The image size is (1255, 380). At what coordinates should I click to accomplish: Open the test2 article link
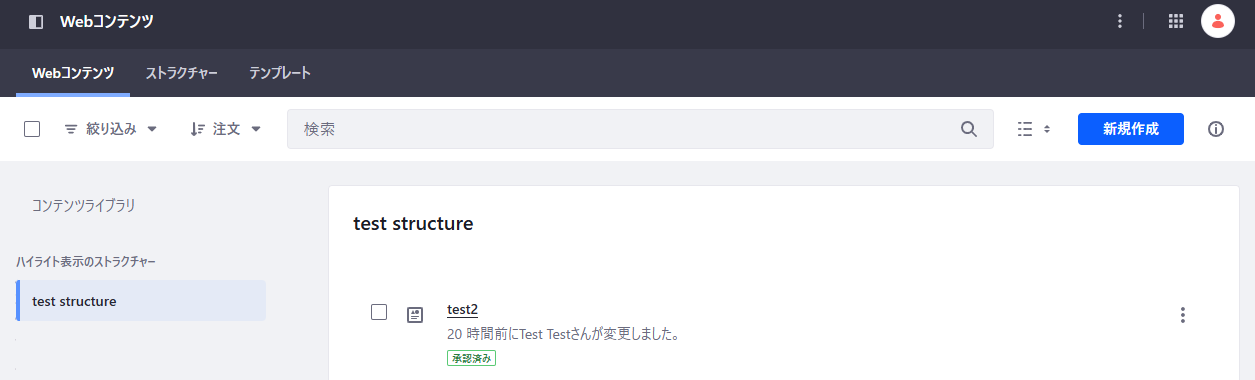462,310
